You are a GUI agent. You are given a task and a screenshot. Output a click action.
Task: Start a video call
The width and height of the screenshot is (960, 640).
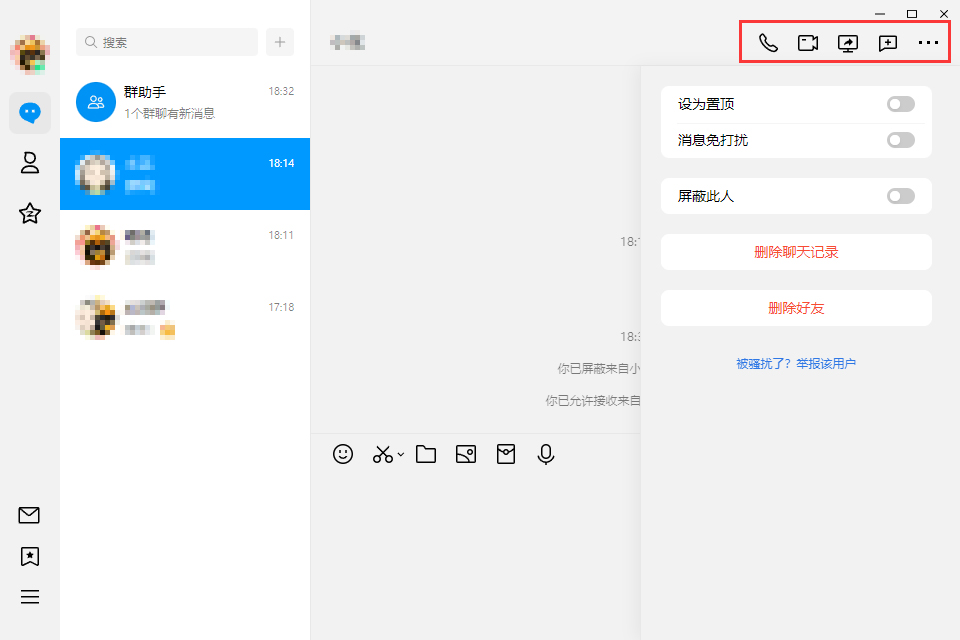click(808, 43)
